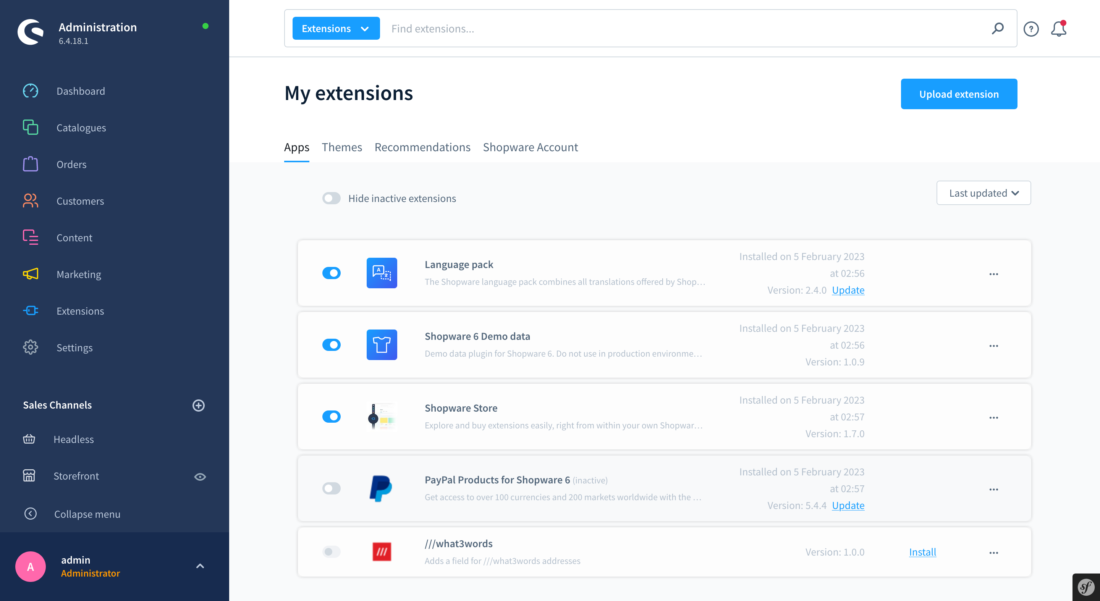Image resolution: width=1100 pixels, height=601 pixels.
Task: Open Marketing menu label
Action: tap(79, 274)
